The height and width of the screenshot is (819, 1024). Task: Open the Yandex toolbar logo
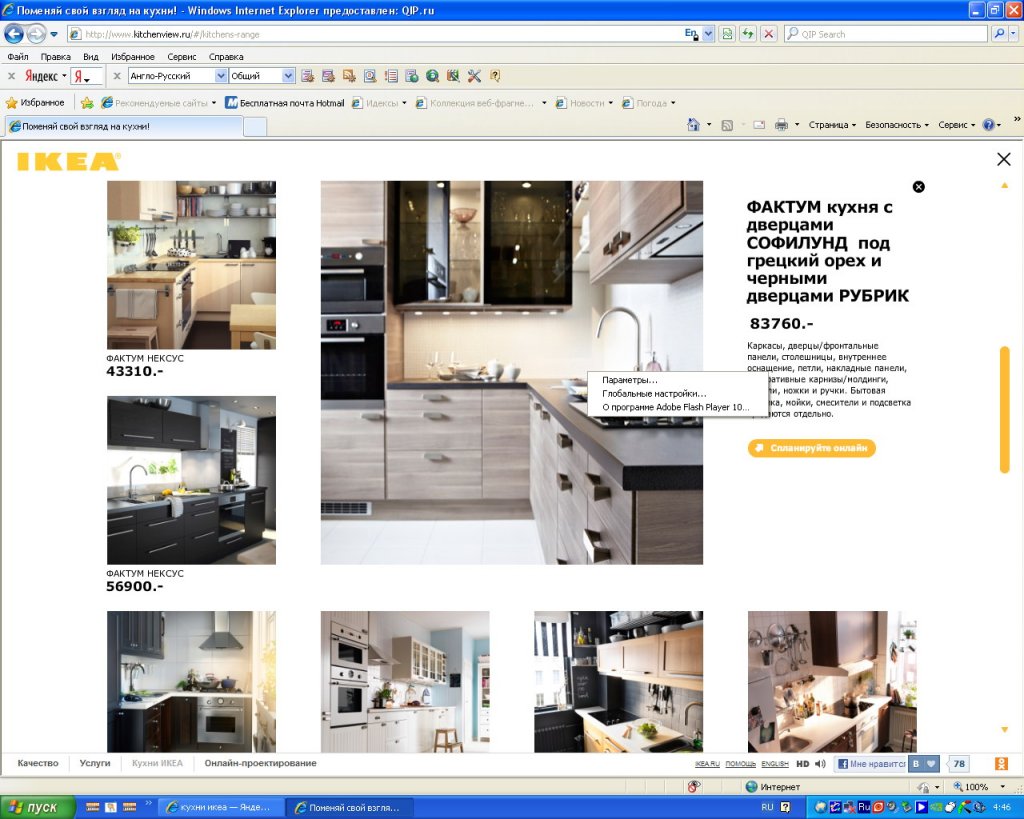click(41, 76)
